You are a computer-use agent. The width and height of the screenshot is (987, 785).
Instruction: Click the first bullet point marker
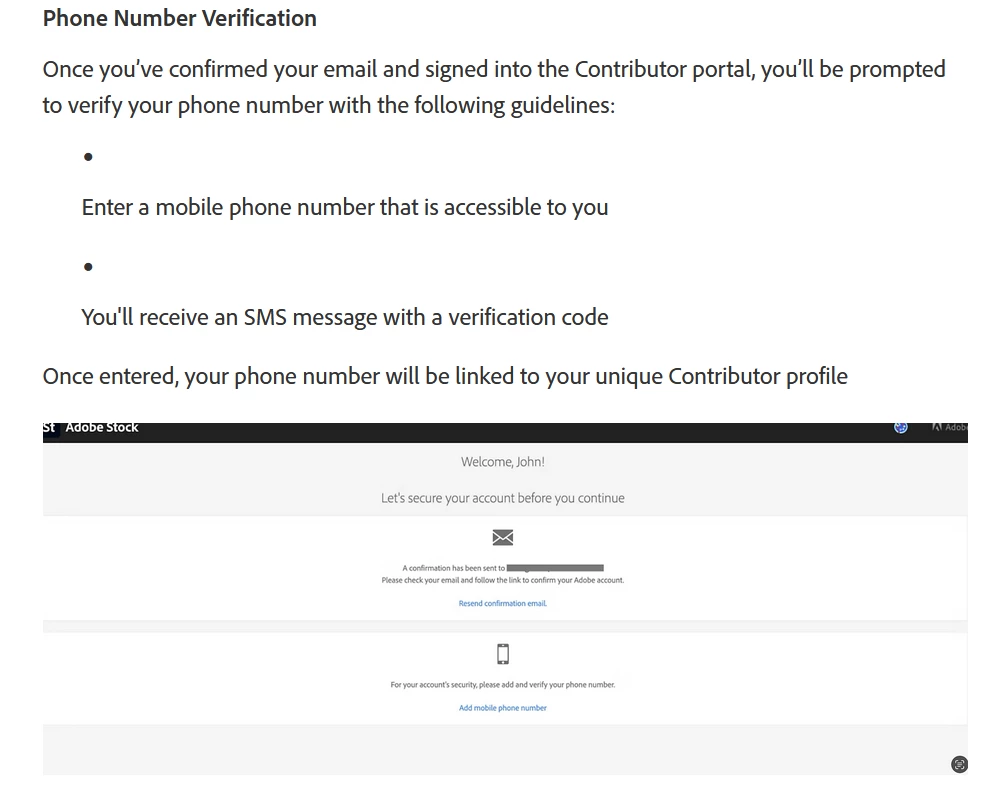click(x=88, y=157)
